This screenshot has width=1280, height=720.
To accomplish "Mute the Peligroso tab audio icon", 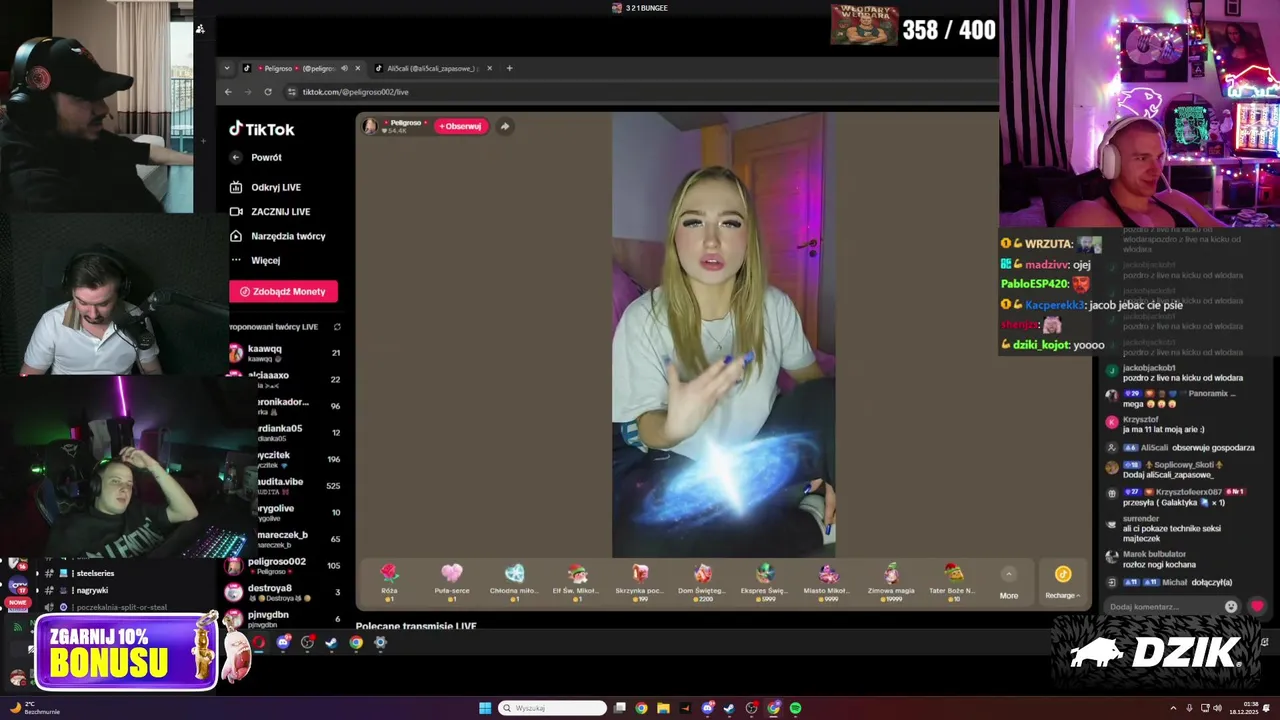I will coord(344,68).
